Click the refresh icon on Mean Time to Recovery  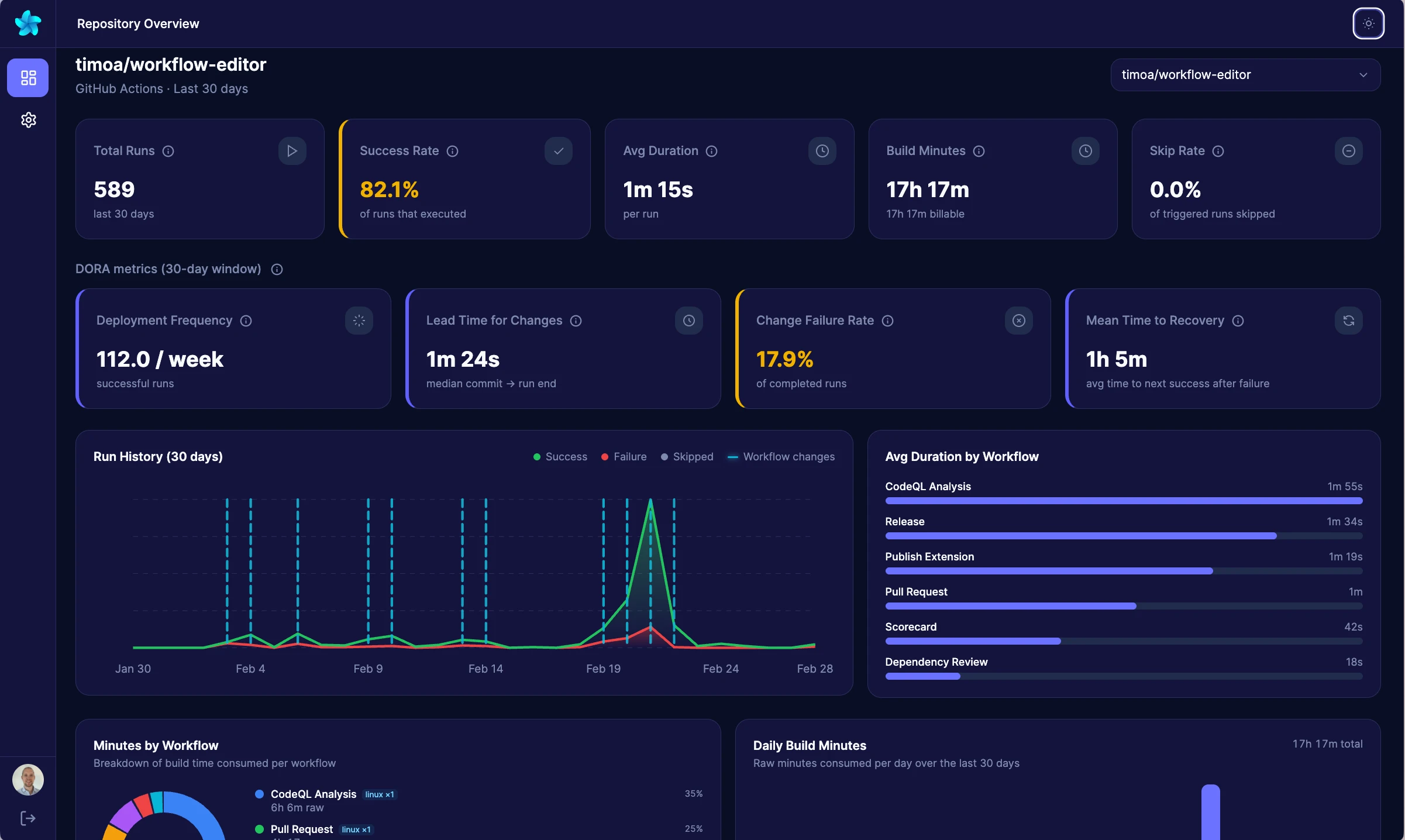click(1348, 320)
